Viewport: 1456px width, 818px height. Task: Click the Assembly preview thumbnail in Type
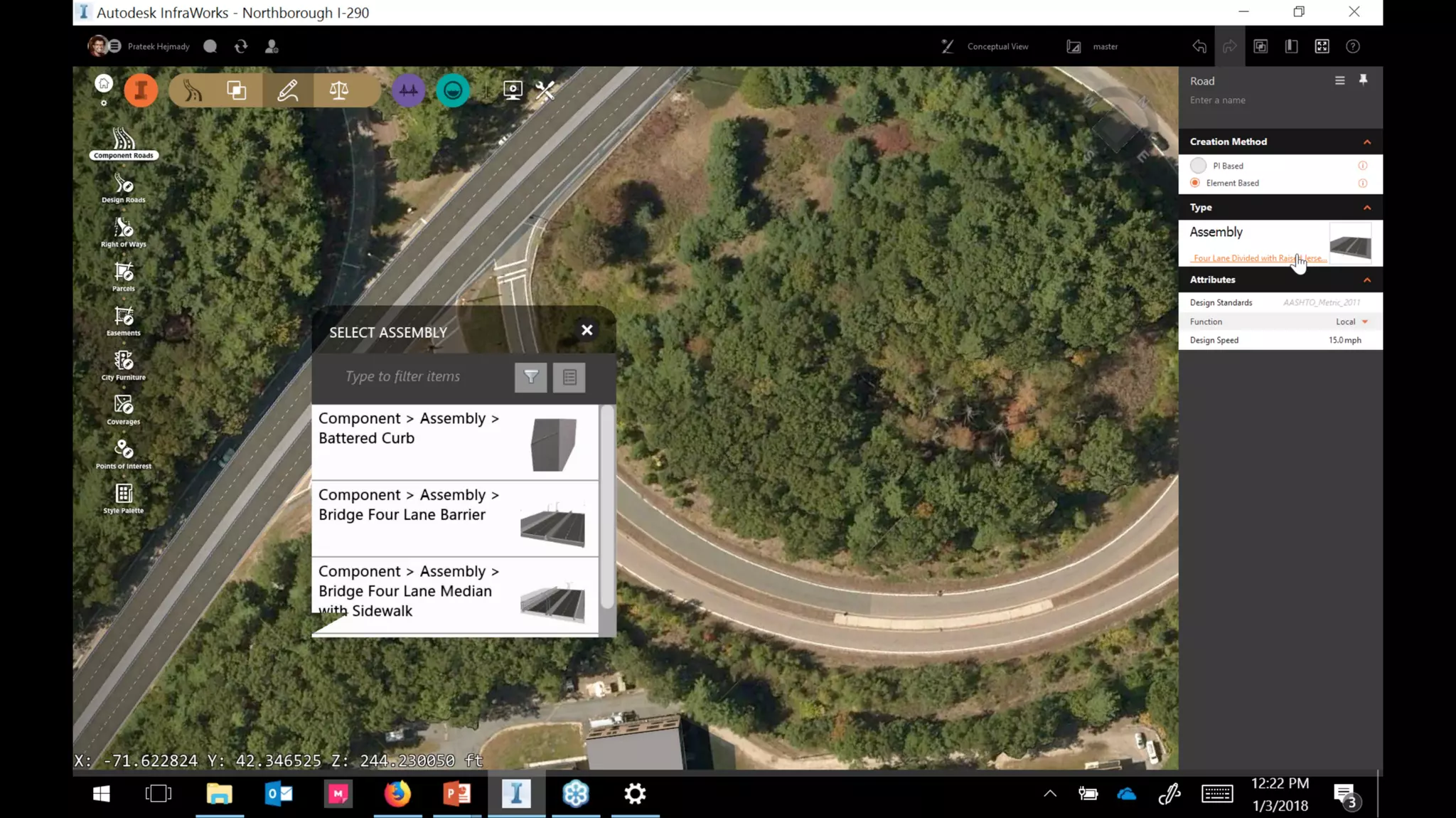pos(1350,243)
